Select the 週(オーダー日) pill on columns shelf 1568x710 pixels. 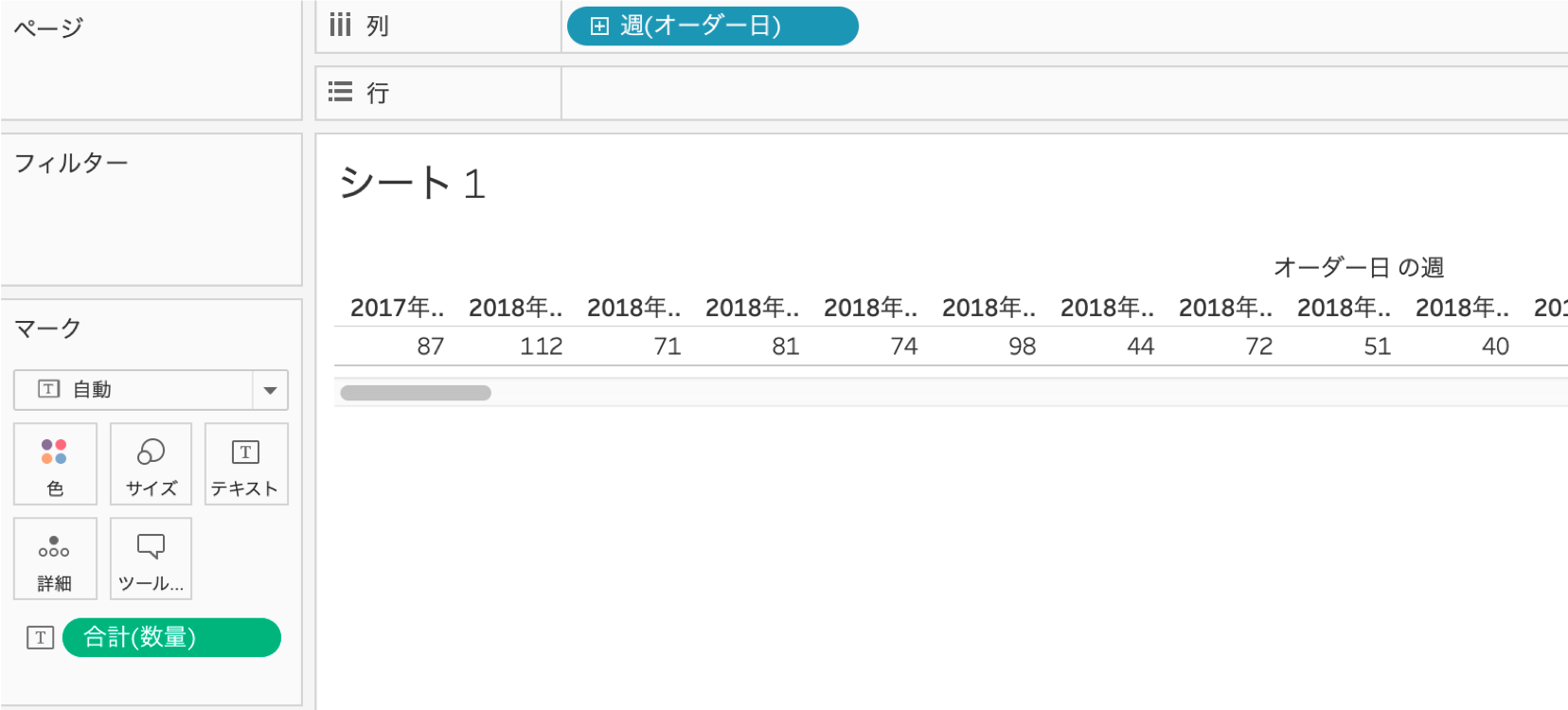tap(712, 27)
